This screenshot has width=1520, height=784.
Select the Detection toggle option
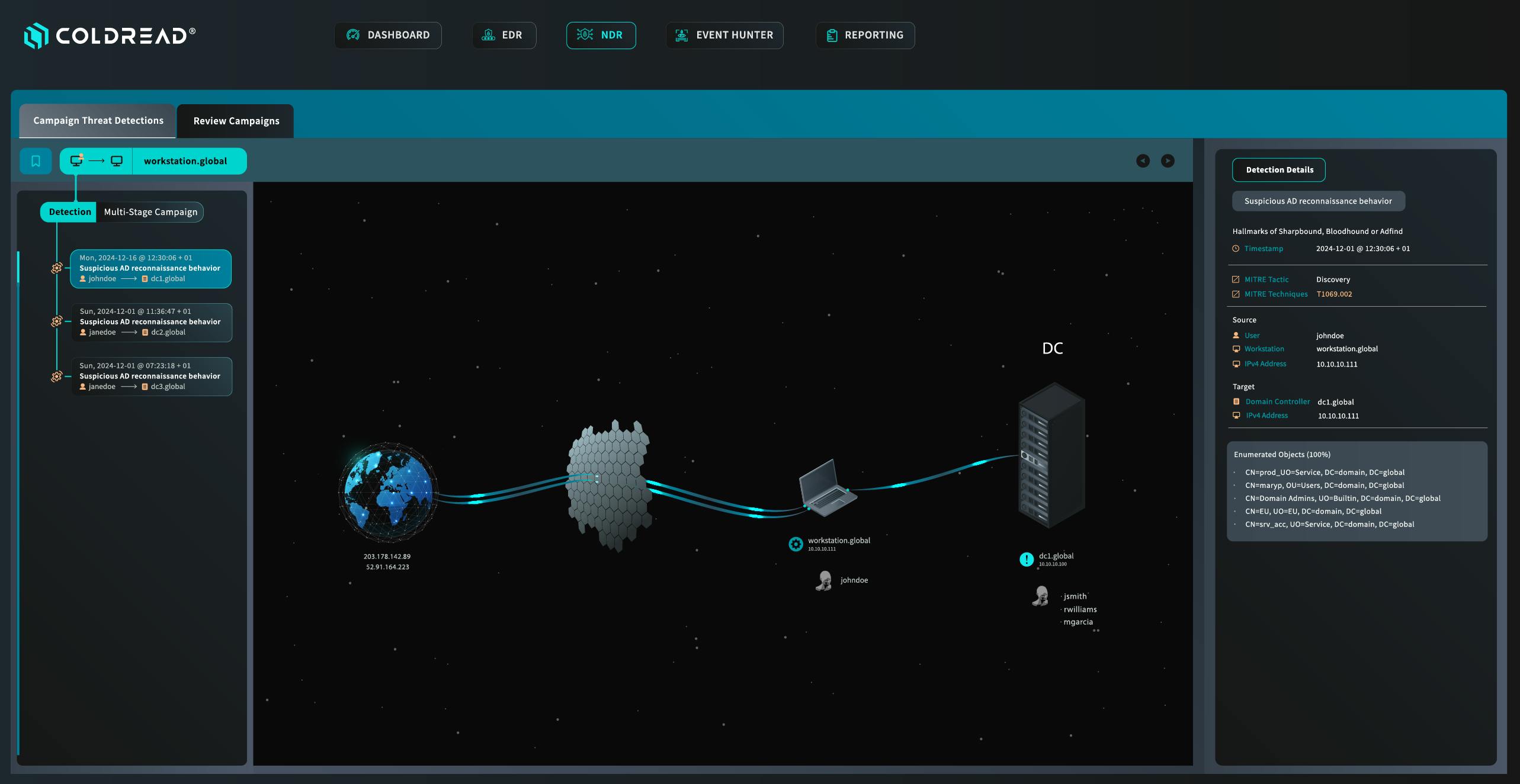[x=69, y=212]
